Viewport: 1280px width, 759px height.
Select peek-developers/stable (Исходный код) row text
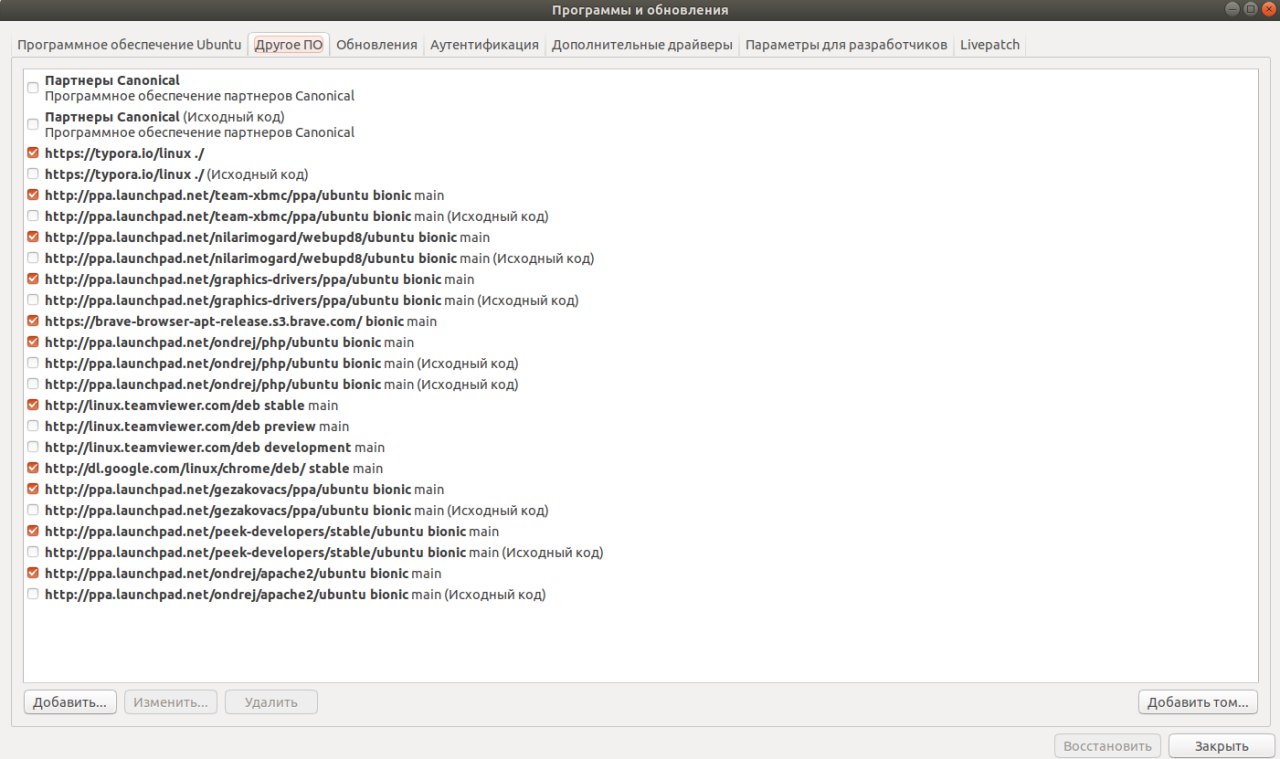pyautogui.click(x=324, y=552)
